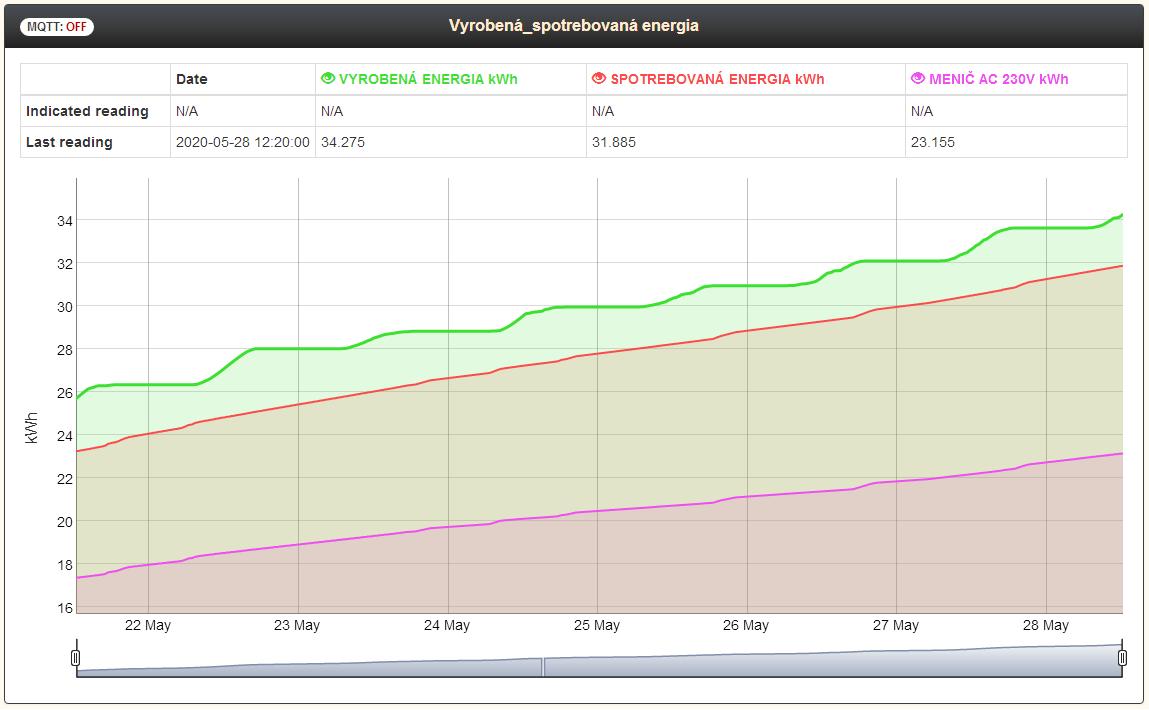Click the Indicated reading row label
Image resolution: width=1149 pixels, height=710 pixels.
tap(87, 111)
